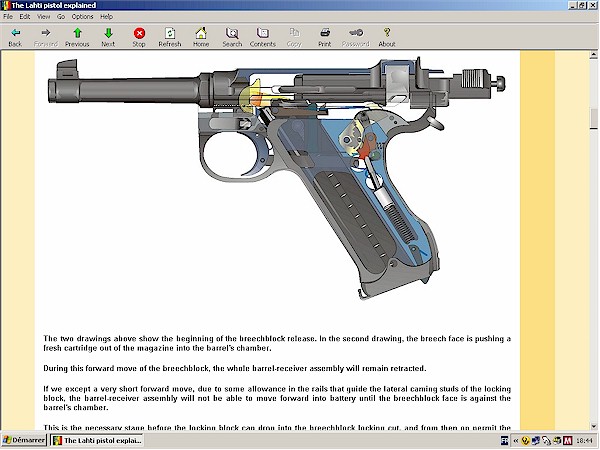
Task: Click the Lahti pistol cutaway drawing
Action: [276, 178]
